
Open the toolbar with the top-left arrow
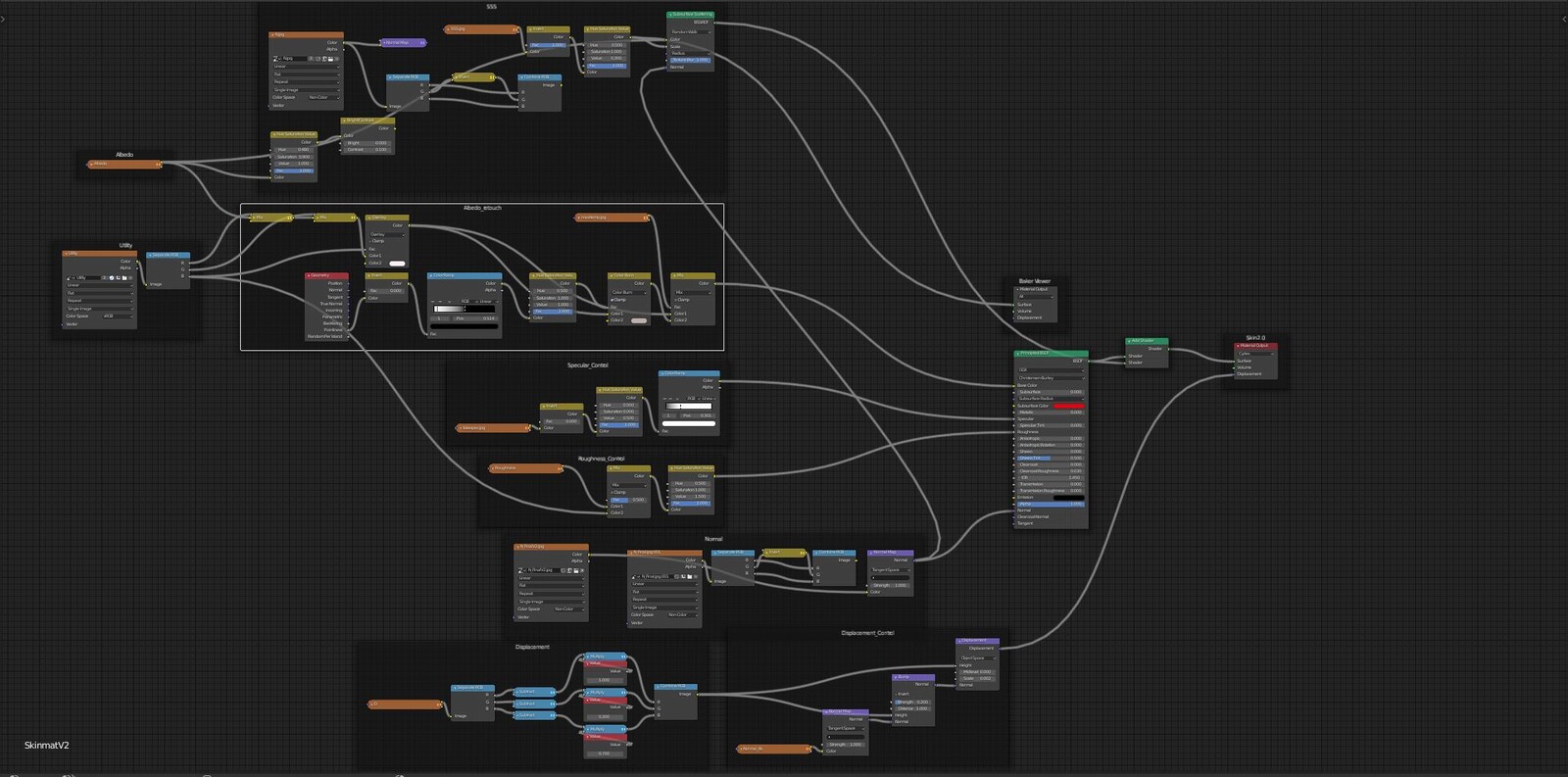[x=3, y=18]
